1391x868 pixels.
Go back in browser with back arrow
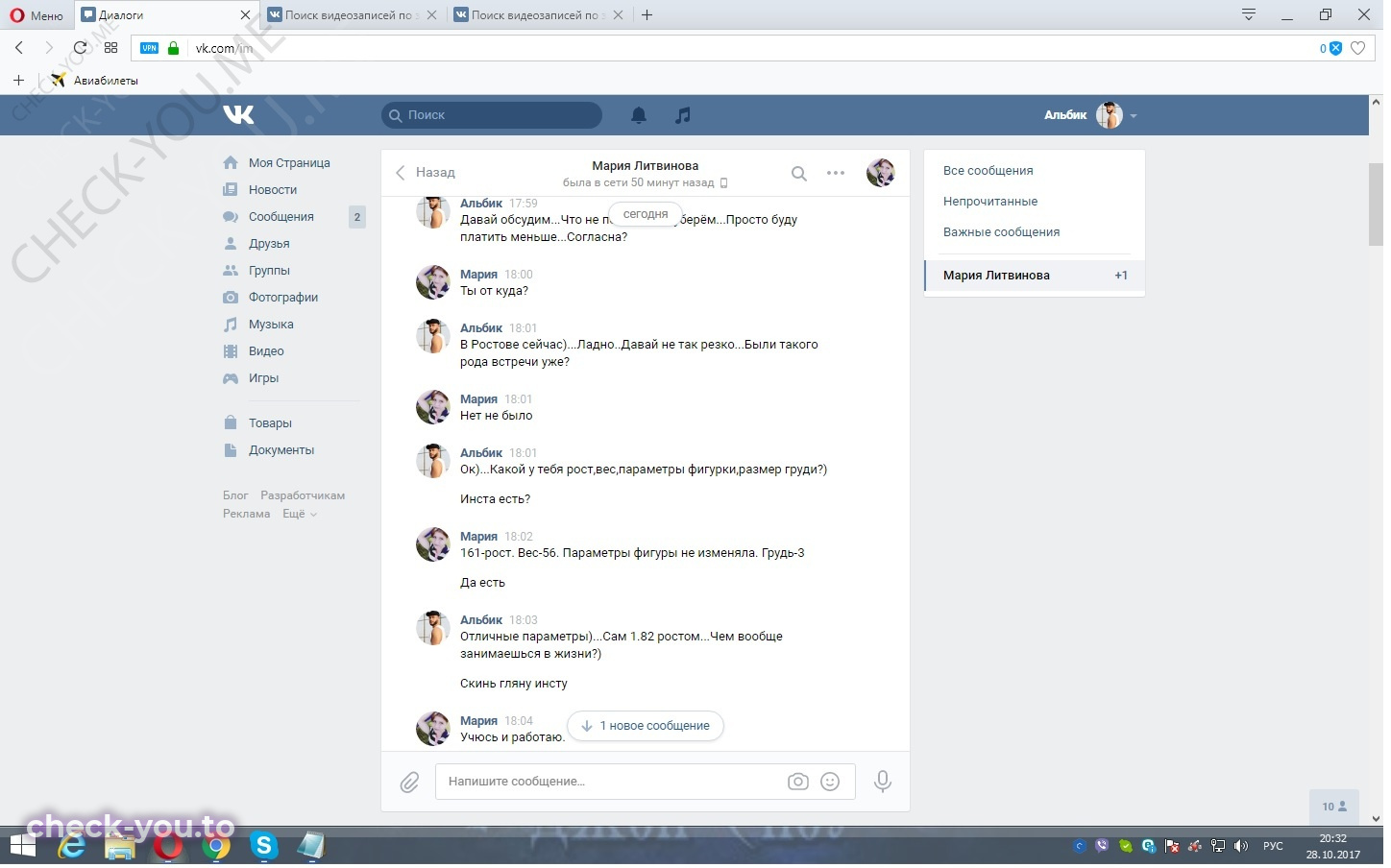pyautogui.click(x=19, y=47)
